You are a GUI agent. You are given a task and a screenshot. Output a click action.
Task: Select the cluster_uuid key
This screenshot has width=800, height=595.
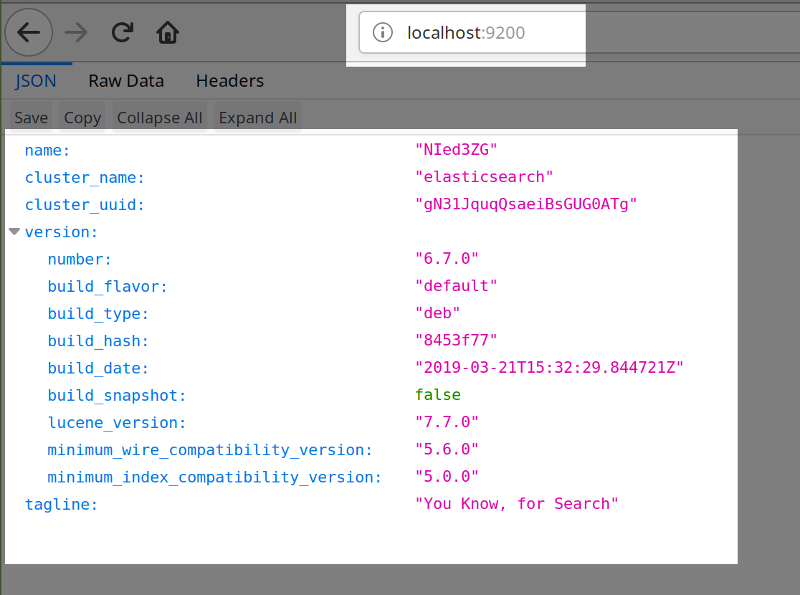point(85,205)
